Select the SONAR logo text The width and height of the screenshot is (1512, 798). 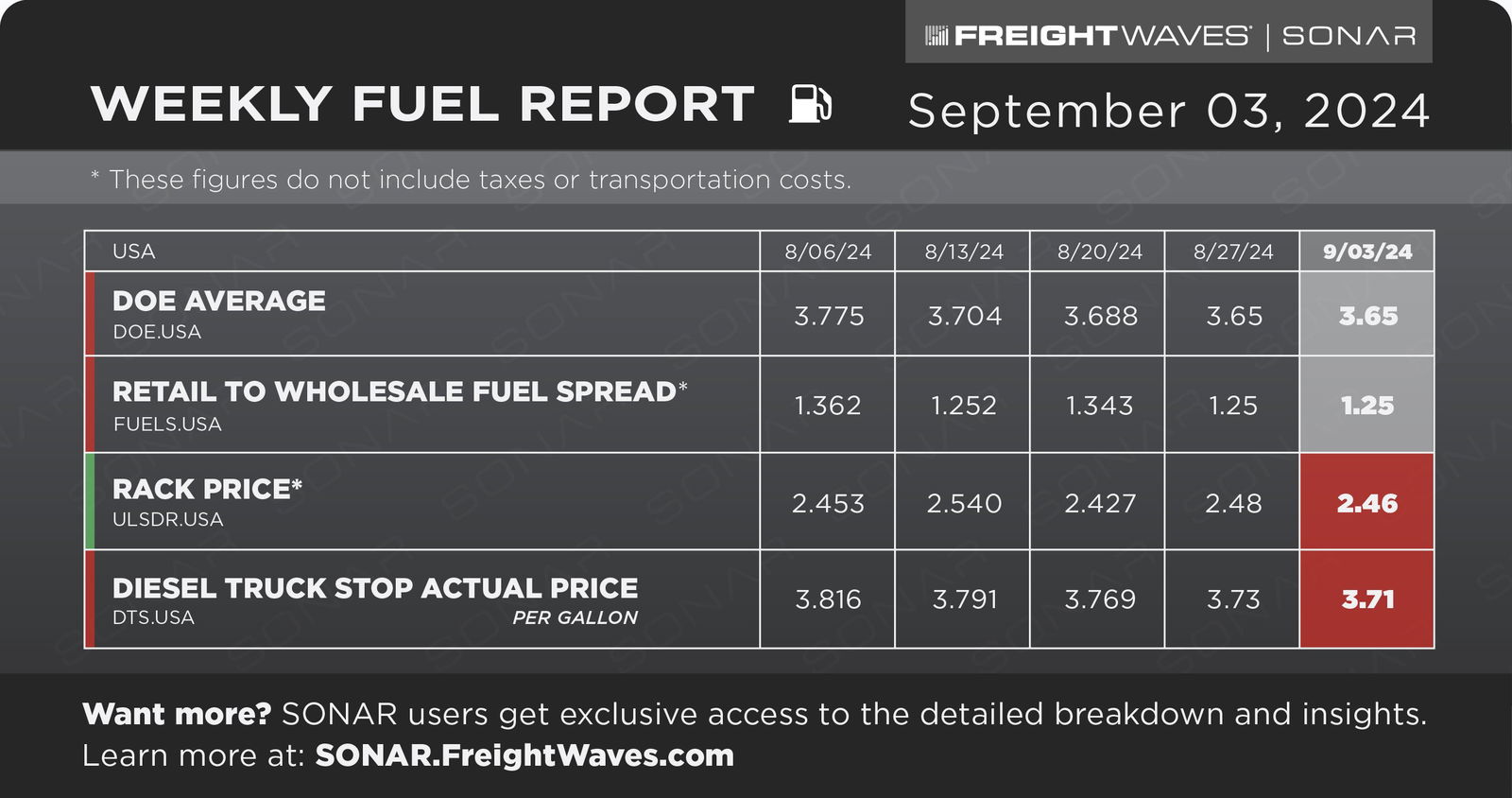click(x=1349, y=36)
